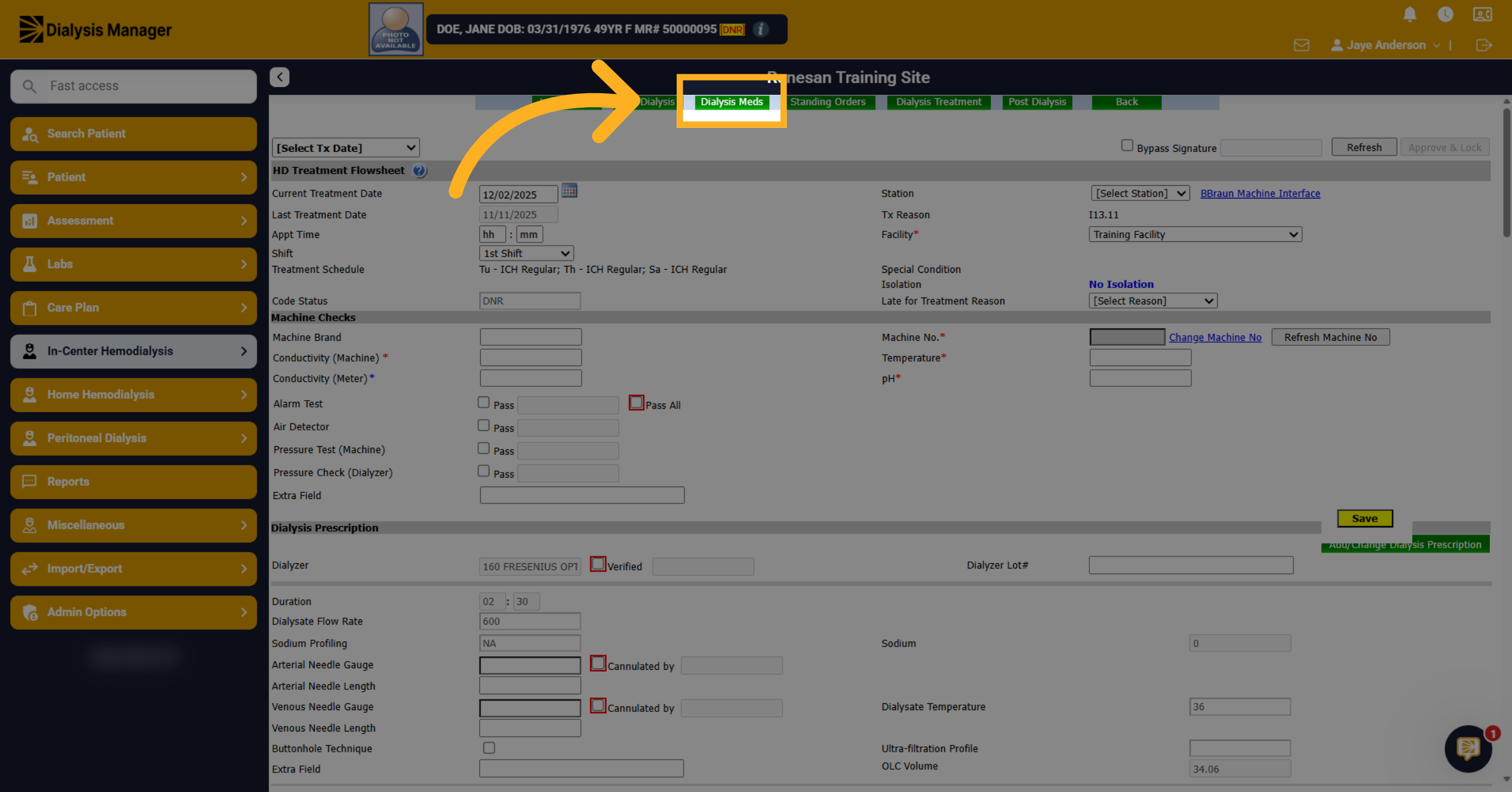1512x792 pixels.
Task: Open the Late for Treatment Select Reason dropdown
Action: (1153, 301)
